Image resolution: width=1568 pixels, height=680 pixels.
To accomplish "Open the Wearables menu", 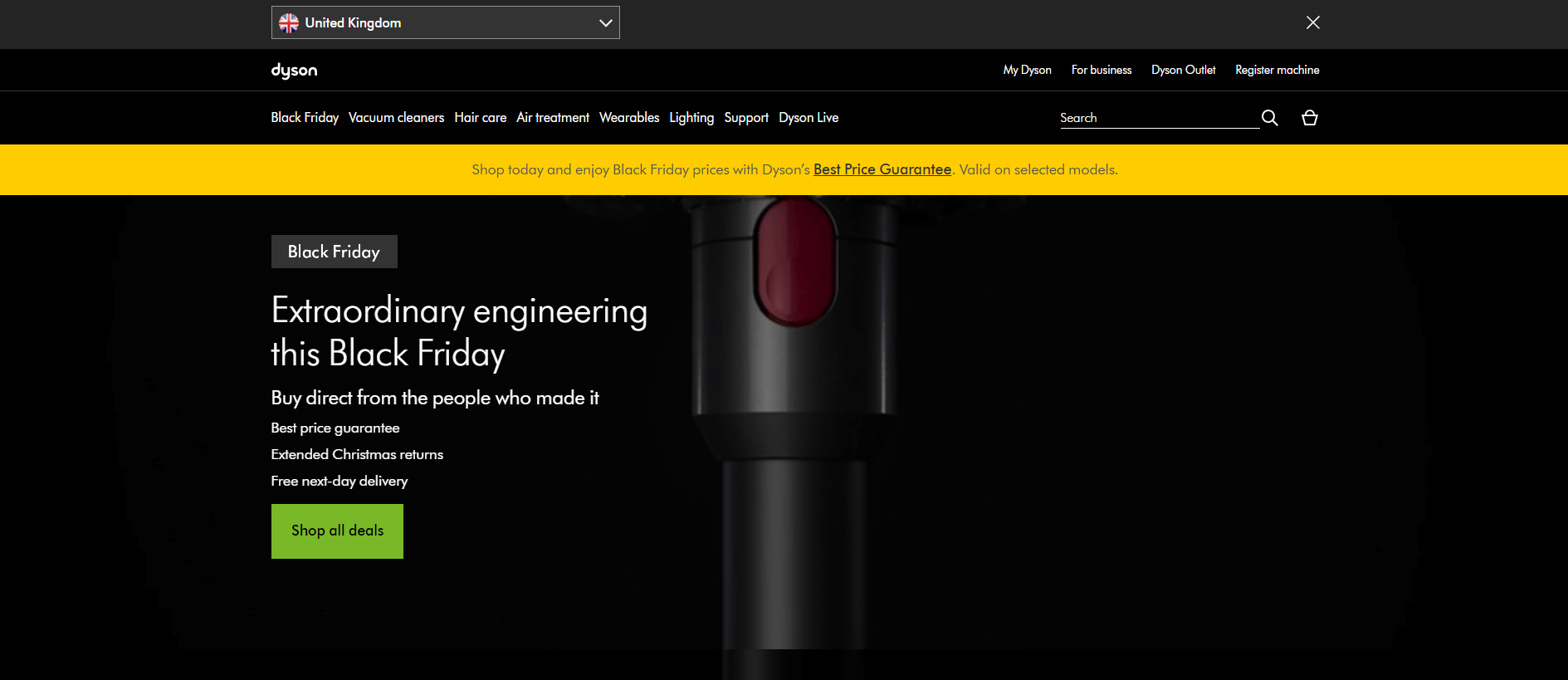I will pyautogui.click(x=629, y=118).
